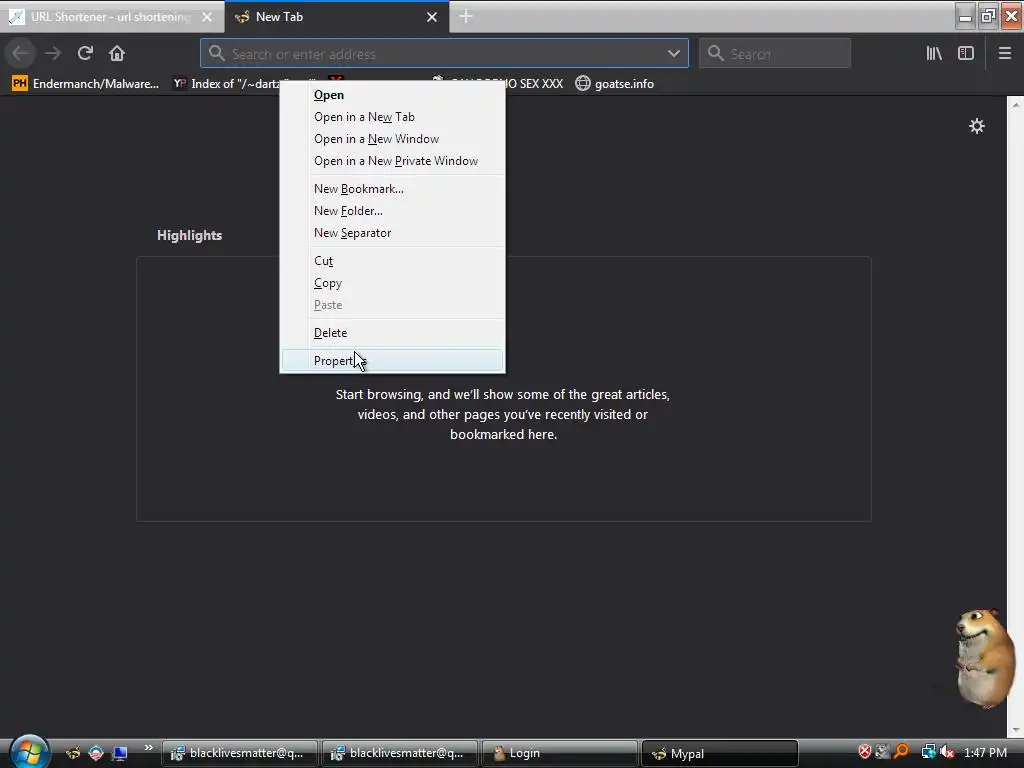1024x768 pixels.
Task: Open the goatse.info bookmark
Action: pos(615,84)
